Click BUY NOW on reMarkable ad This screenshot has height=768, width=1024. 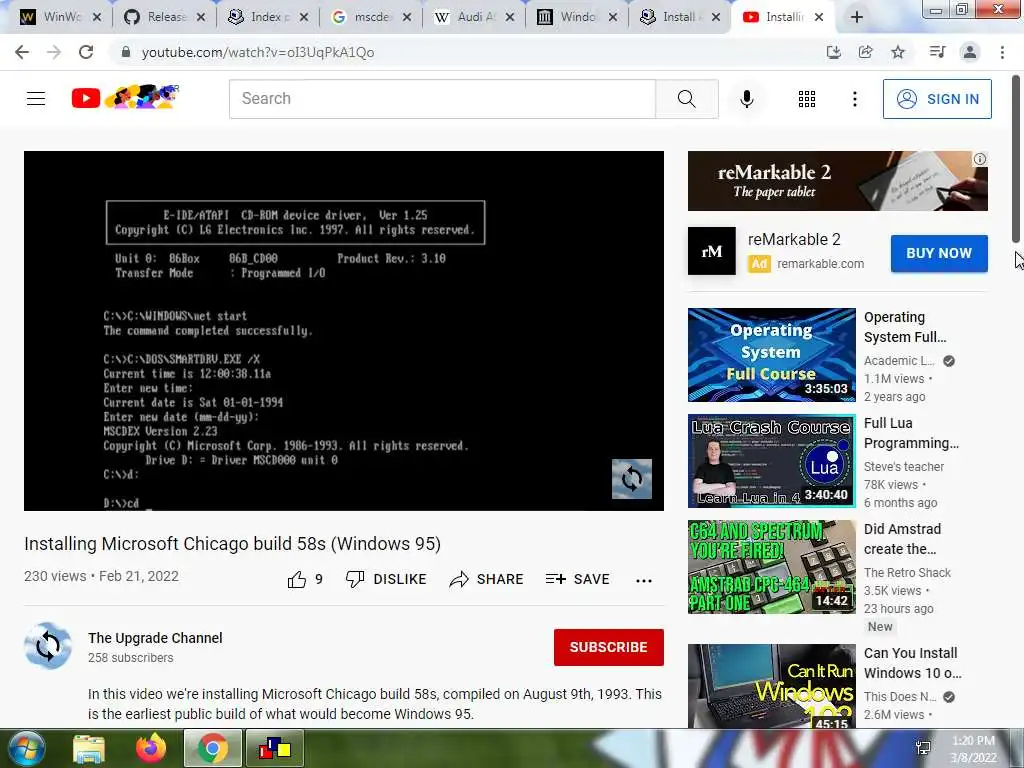tap(939, 253)
